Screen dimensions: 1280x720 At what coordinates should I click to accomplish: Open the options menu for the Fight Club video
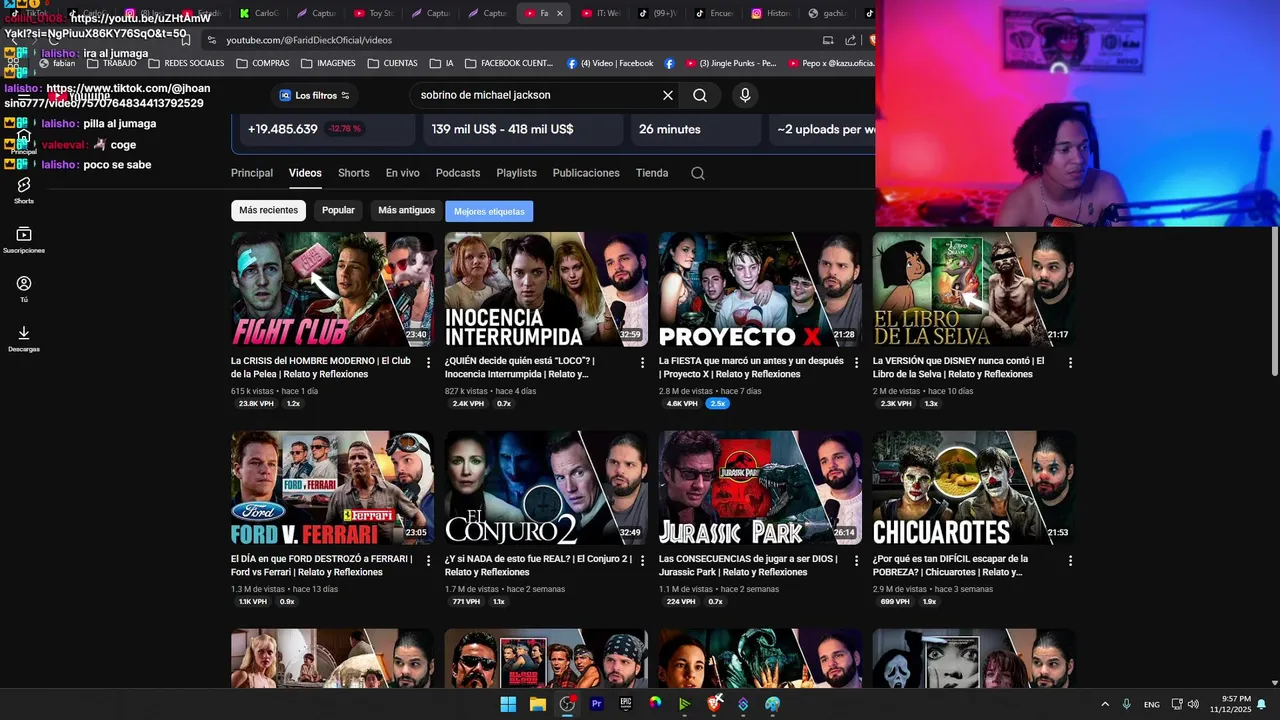tap(428, 363)
